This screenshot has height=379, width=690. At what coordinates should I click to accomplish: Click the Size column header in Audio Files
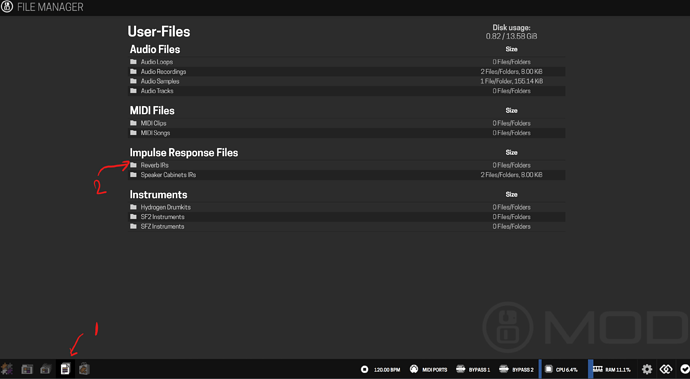click(511, 49)
